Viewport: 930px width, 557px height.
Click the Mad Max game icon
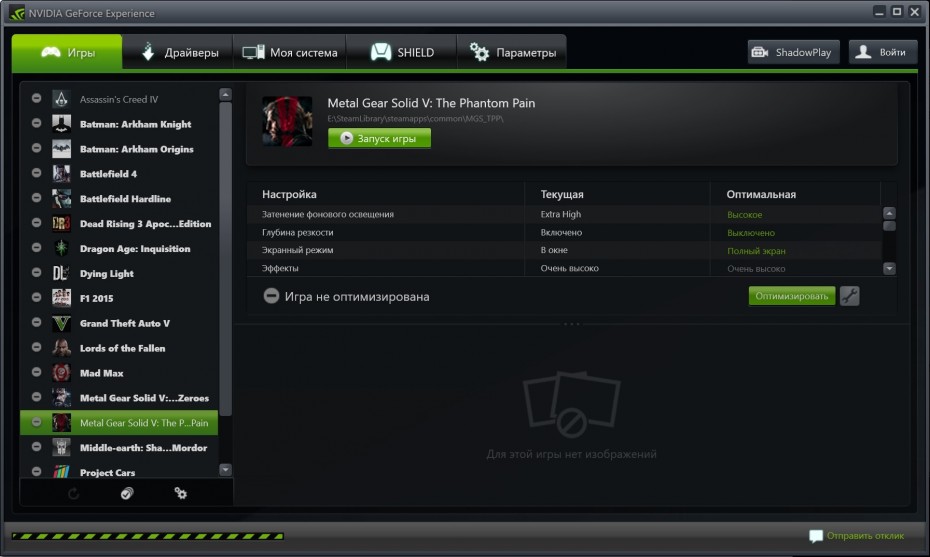pos(61,373)
